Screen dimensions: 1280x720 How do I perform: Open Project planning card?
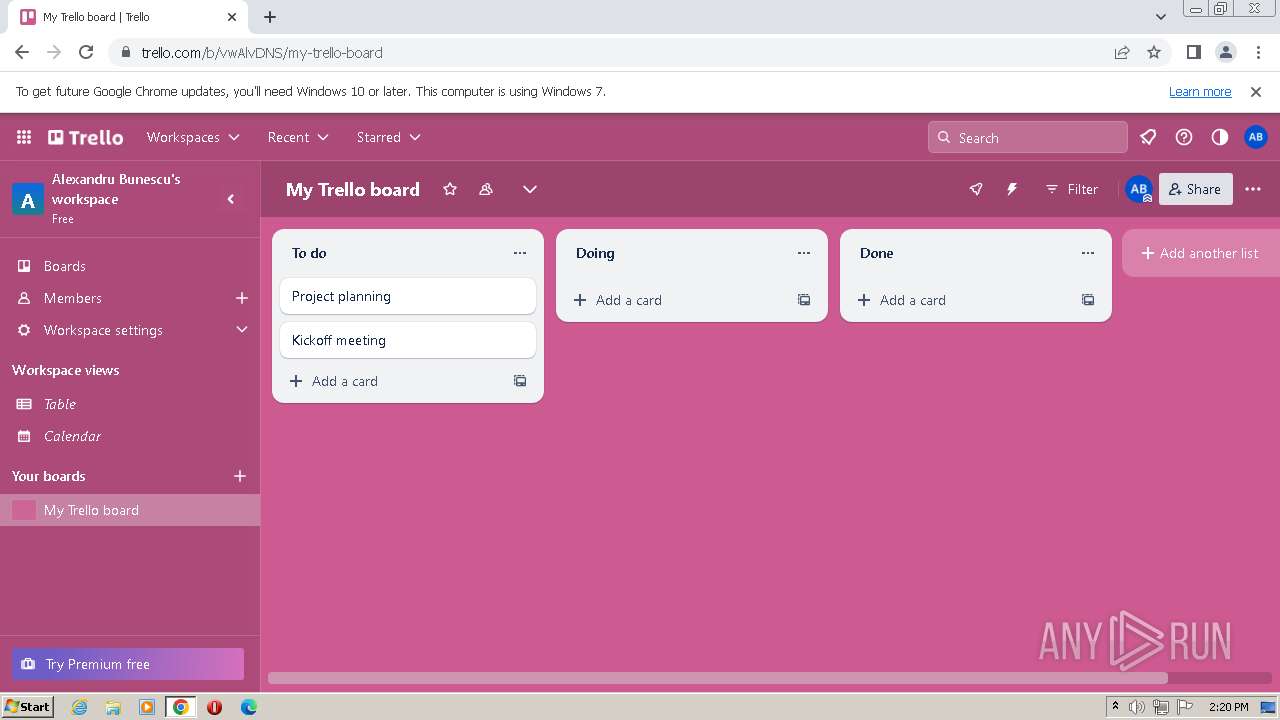pos(408,296)
